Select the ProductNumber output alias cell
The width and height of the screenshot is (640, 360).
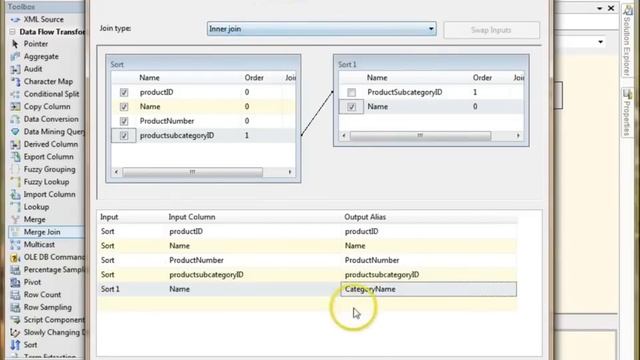tap(429, 260)
